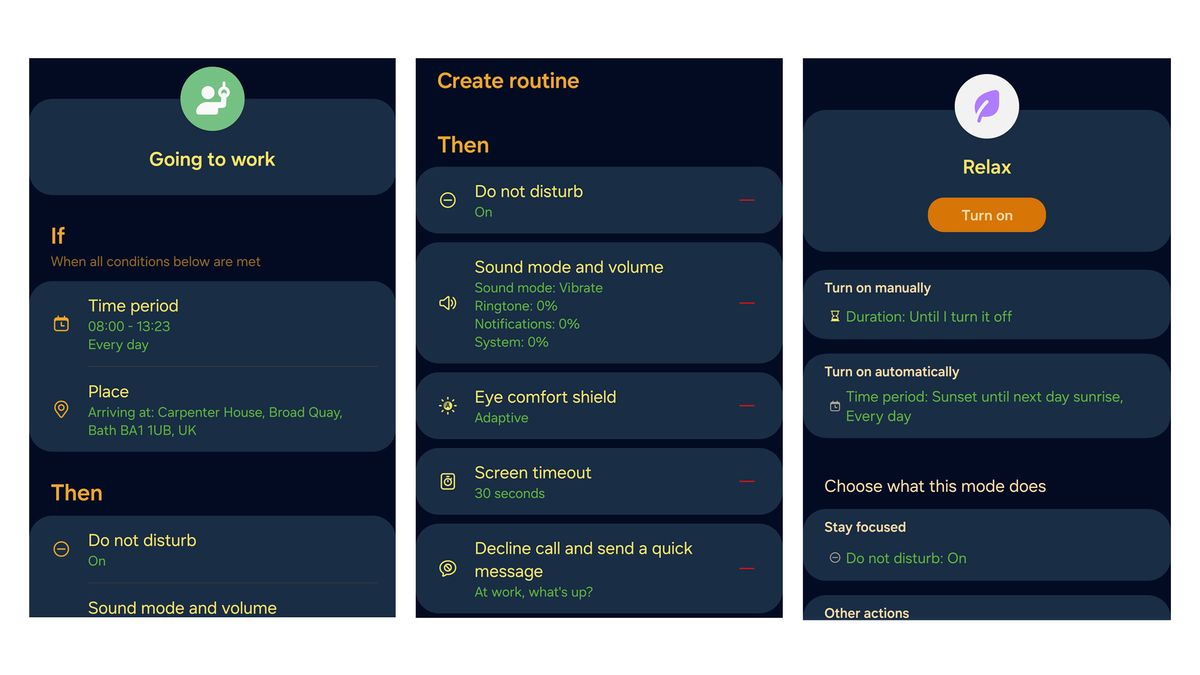Open the Place condition with Carpenter House address
The width and height of the screenshot is (1200, 675).
[x=215, y=411]
